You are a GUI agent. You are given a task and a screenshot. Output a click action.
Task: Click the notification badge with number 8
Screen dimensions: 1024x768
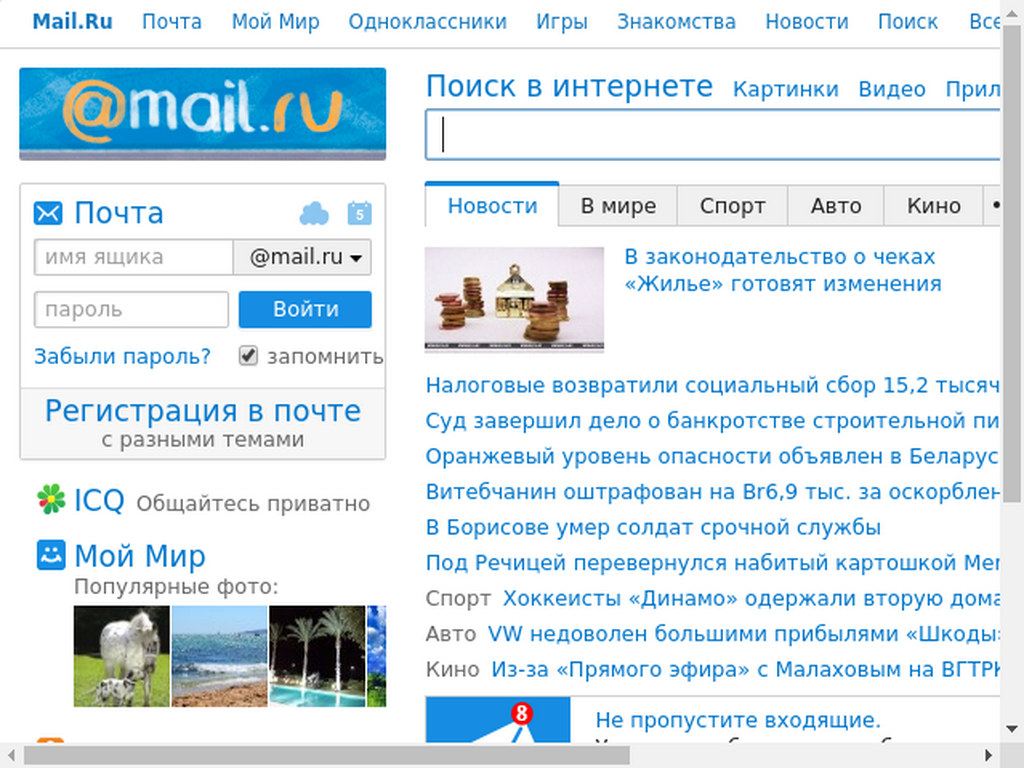tap(521, 713)
